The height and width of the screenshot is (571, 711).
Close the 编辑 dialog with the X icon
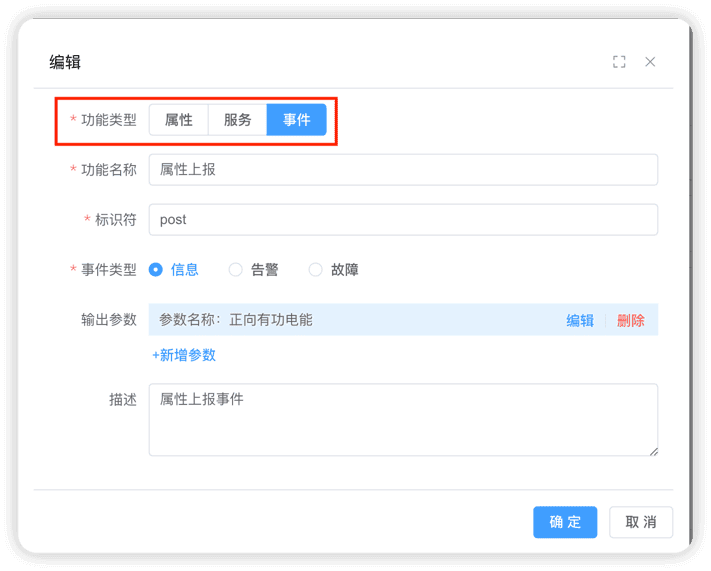[x=650, y=62]
